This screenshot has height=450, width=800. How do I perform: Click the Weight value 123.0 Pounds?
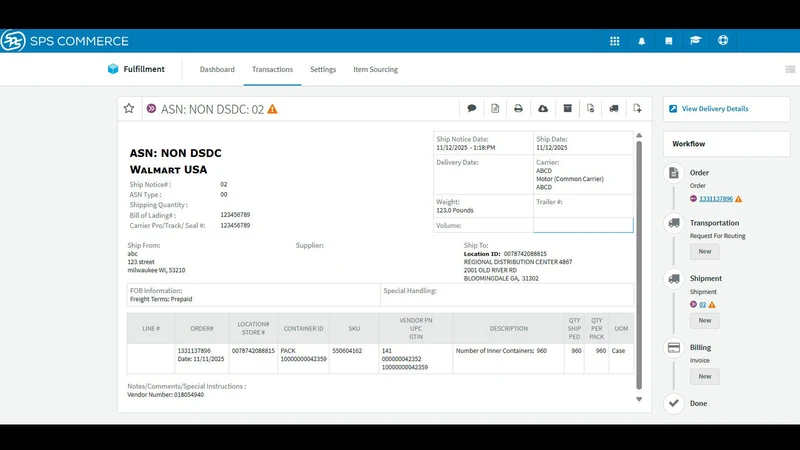[455, 210]
